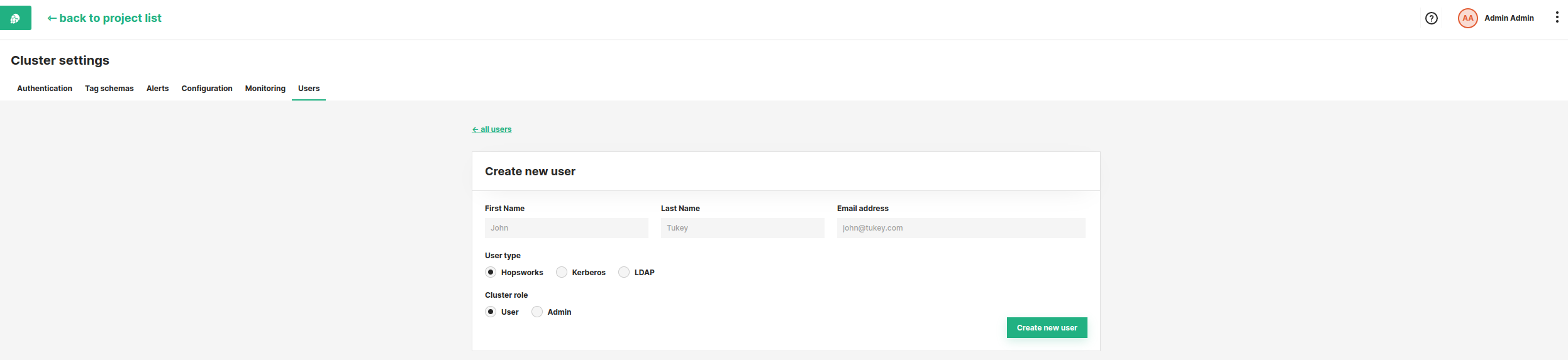
Task: Open the help question mark icon
Action: pyautogui.click(x=1431, y=18)
